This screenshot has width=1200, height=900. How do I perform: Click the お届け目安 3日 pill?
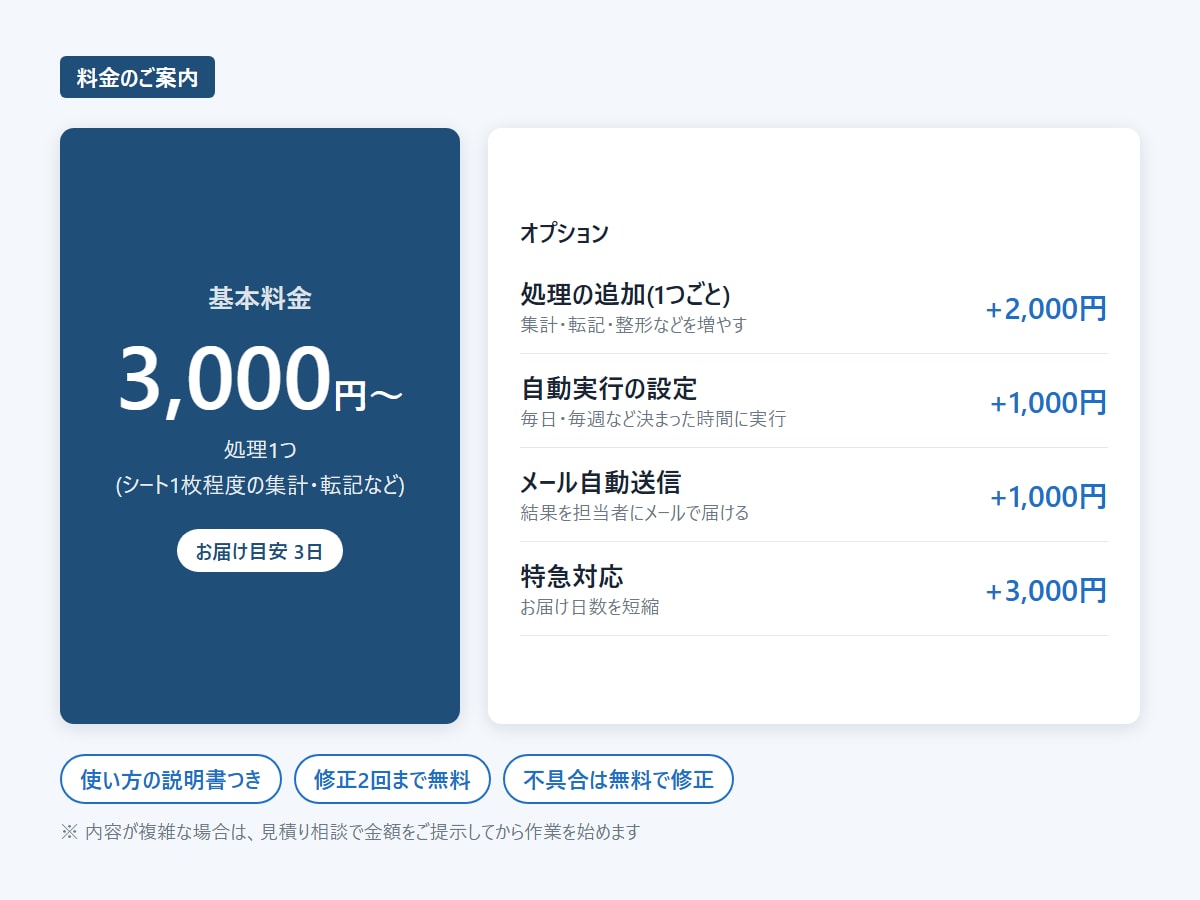[260, 551]
